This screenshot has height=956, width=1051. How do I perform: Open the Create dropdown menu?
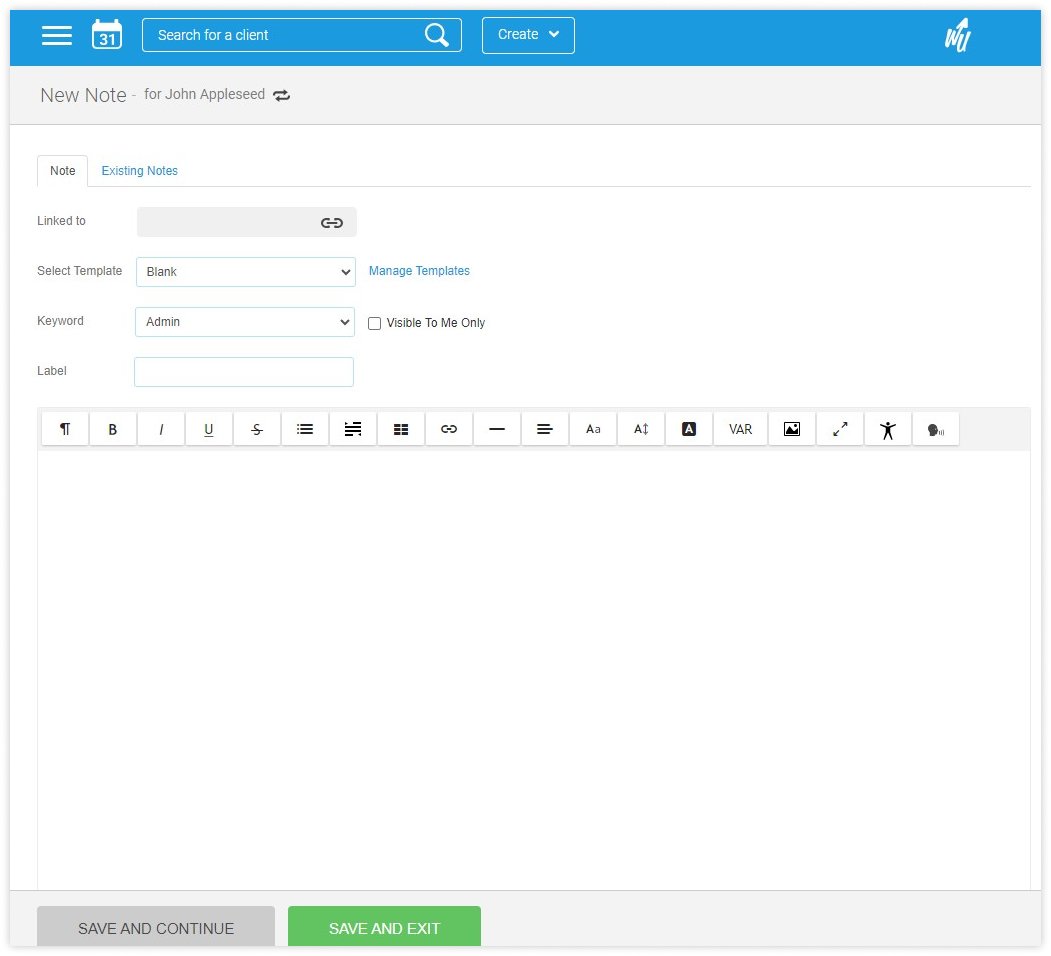[x=528, y=35]
